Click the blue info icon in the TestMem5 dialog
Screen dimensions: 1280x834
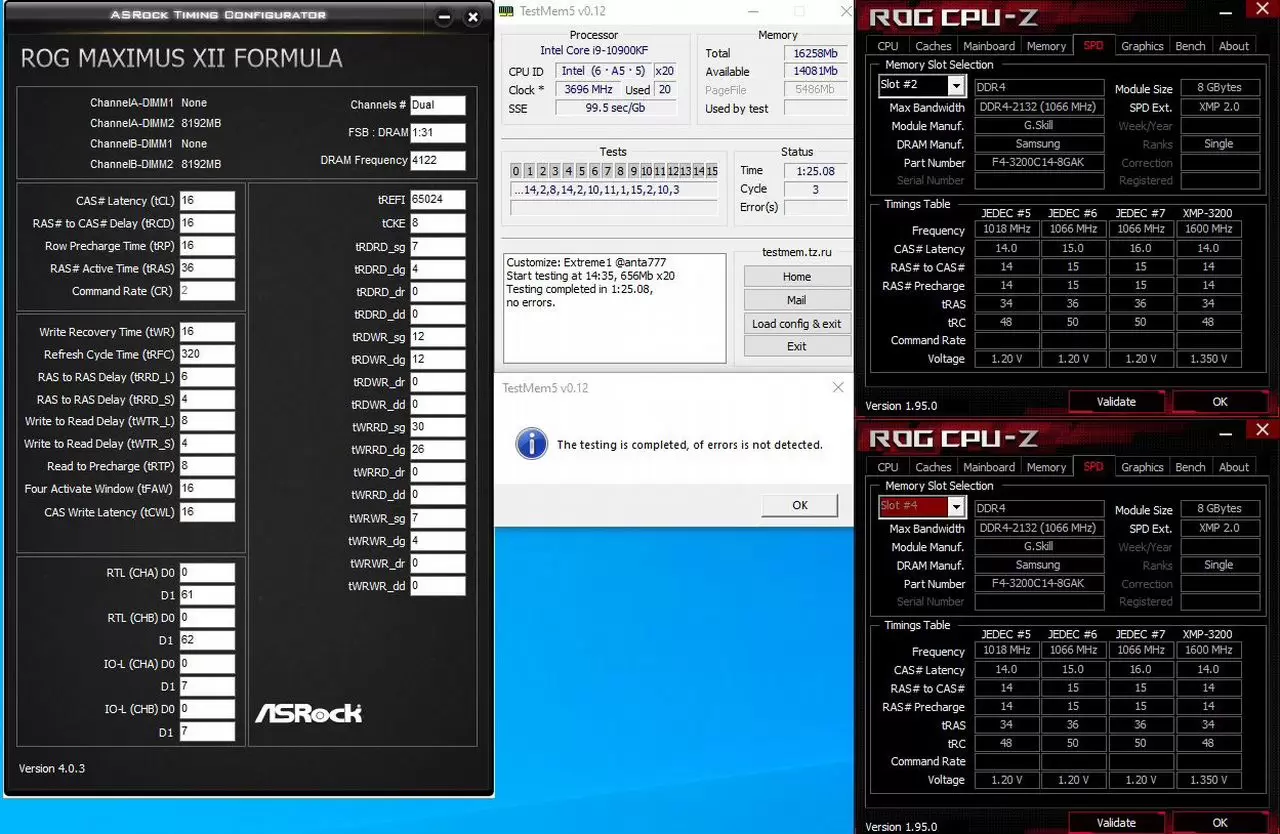(x=531, y=444)
